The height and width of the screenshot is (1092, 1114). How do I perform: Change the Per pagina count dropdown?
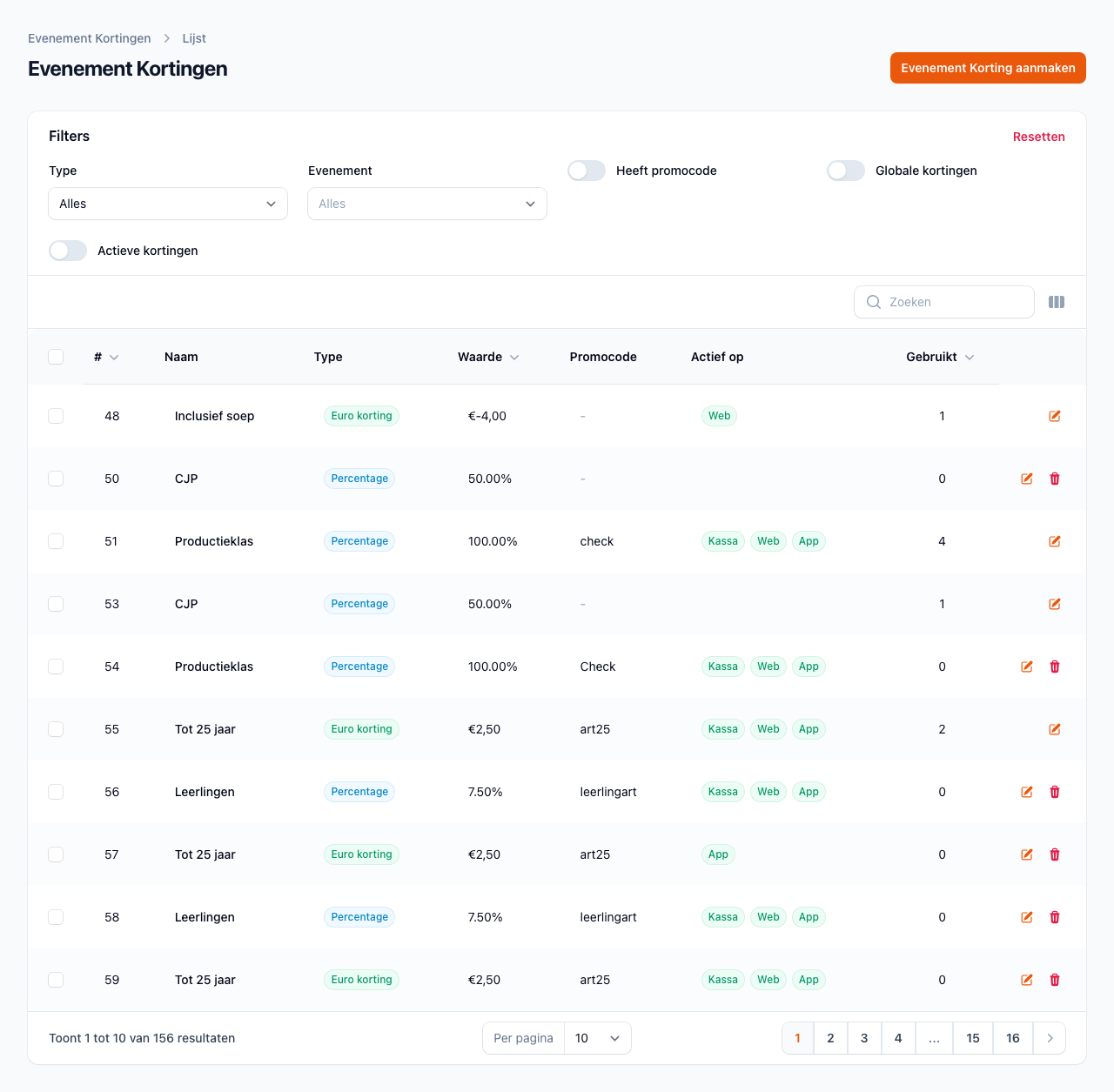[597, 1038]
